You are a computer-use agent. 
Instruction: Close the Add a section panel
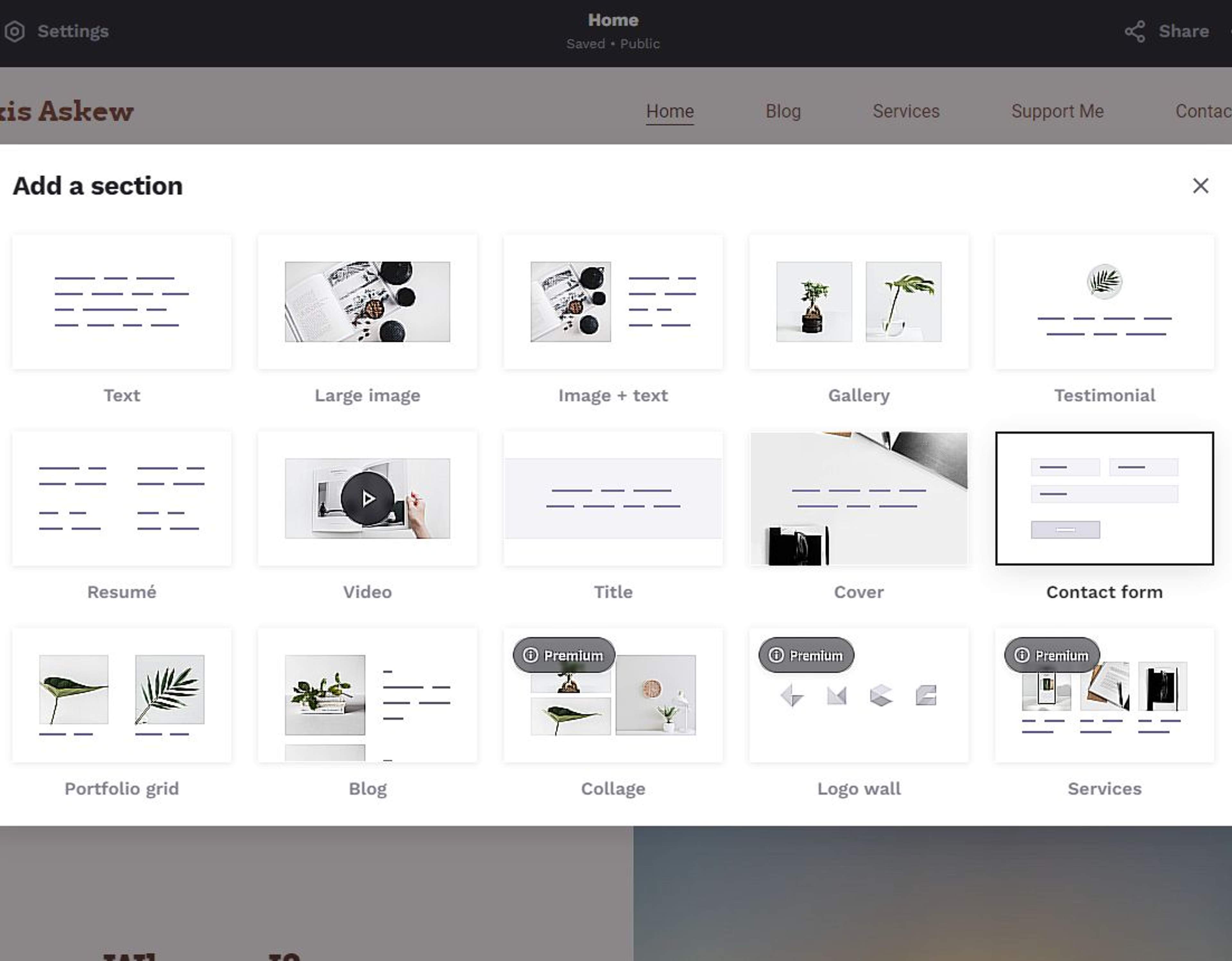coord(1201,186)
